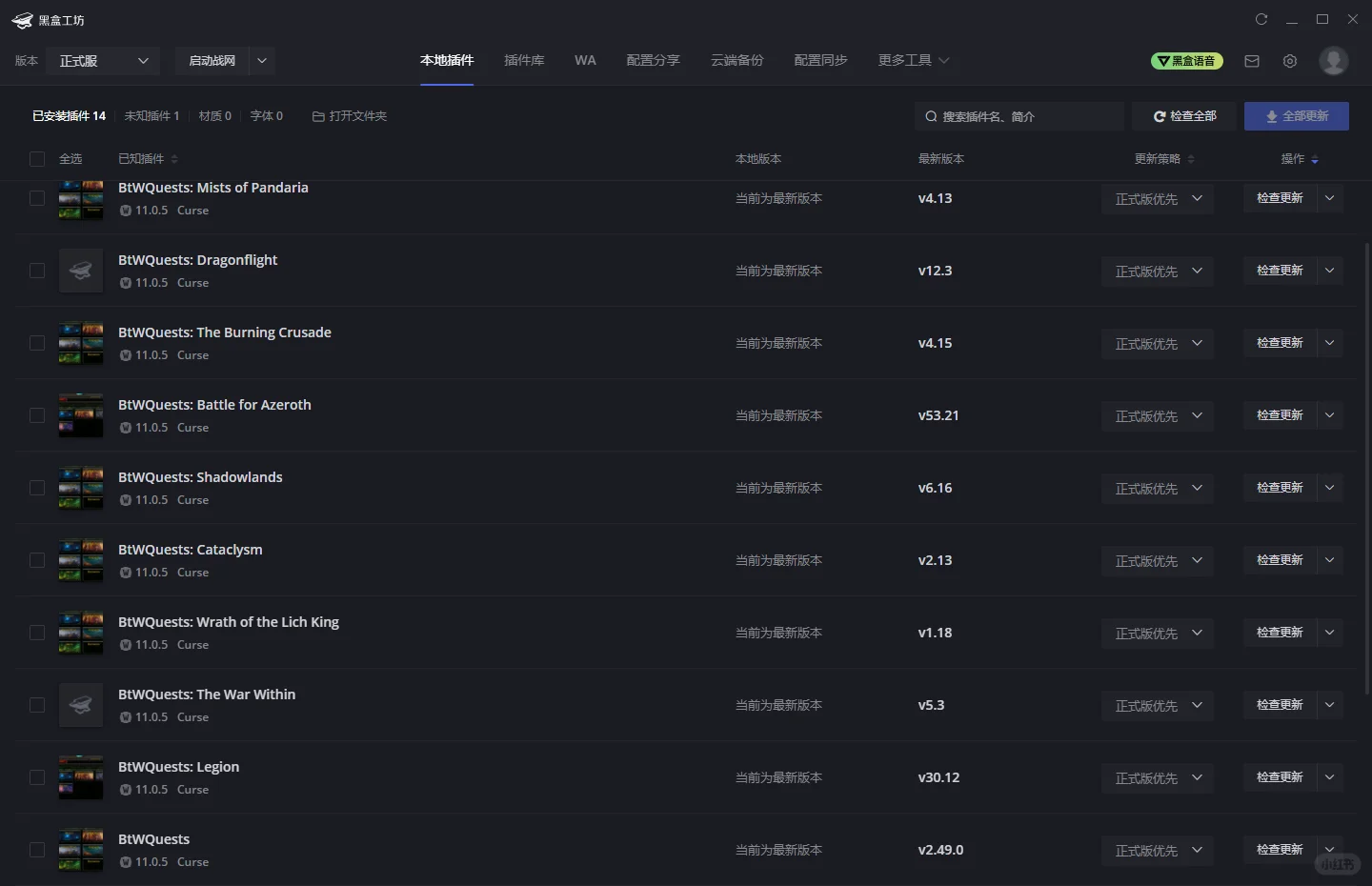
Task: Check the BtWQuests: Battle for Azeroth checkbox
Action: (37, 415)
